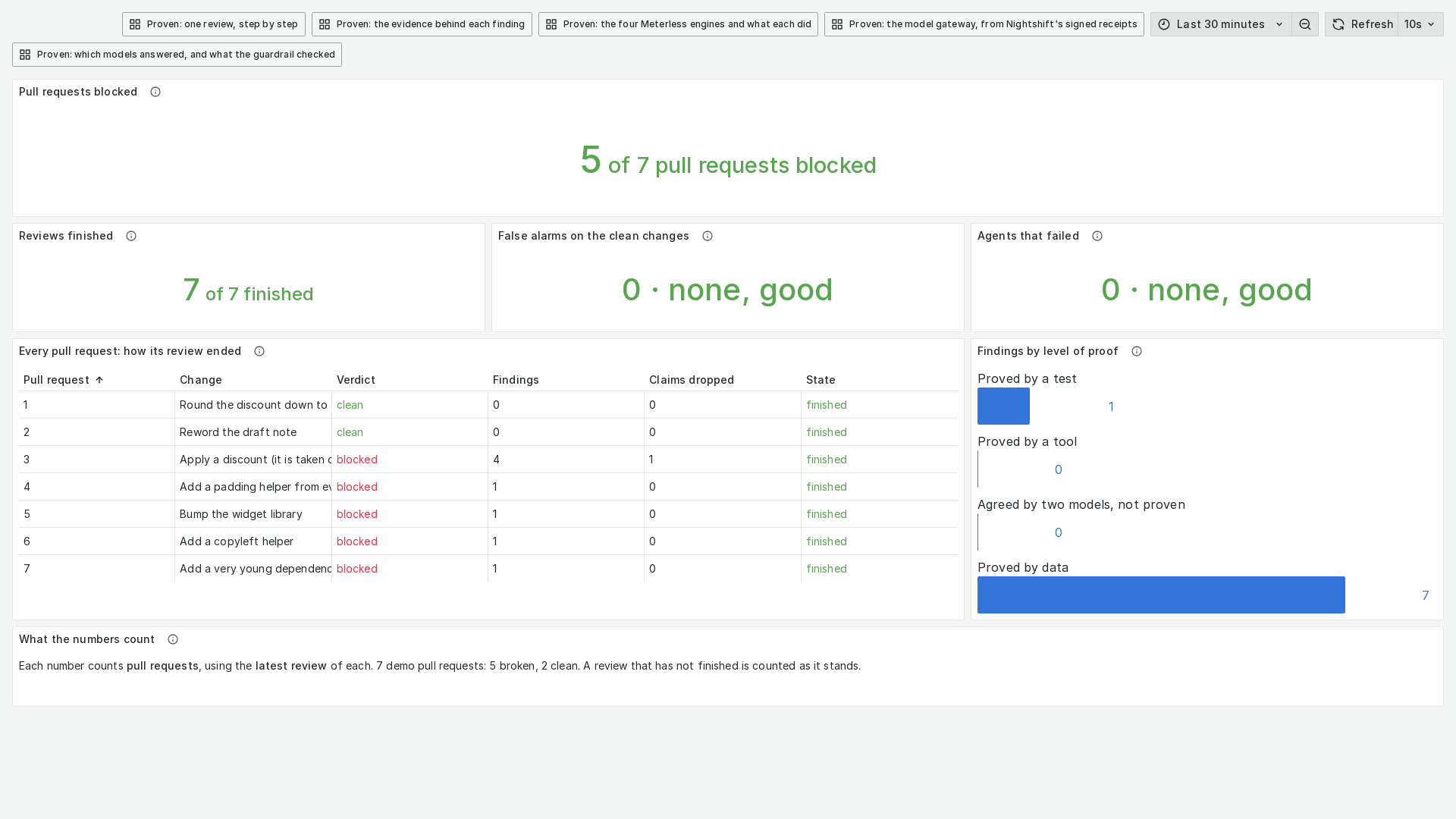Click the 'Round the discount down' change cell

tap(253, 405)
